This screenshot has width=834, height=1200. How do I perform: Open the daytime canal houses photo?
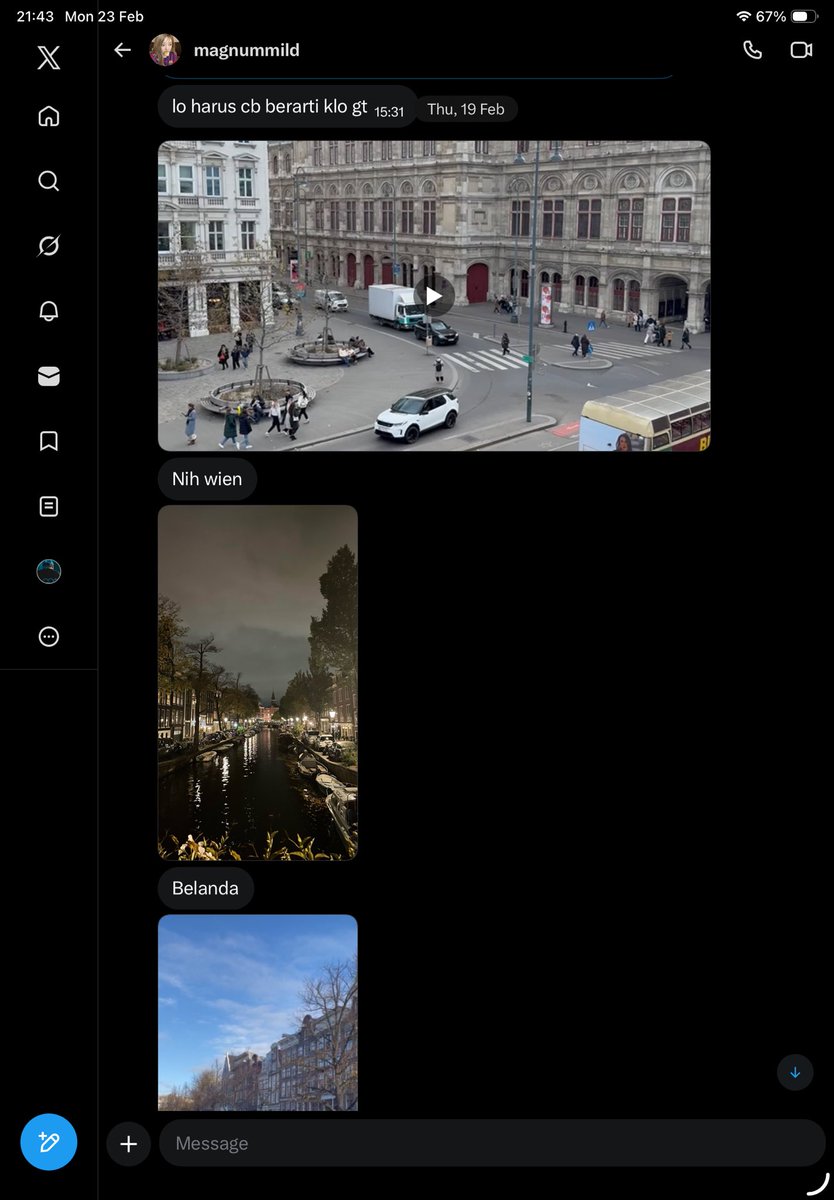click(x=258, y=1012)
